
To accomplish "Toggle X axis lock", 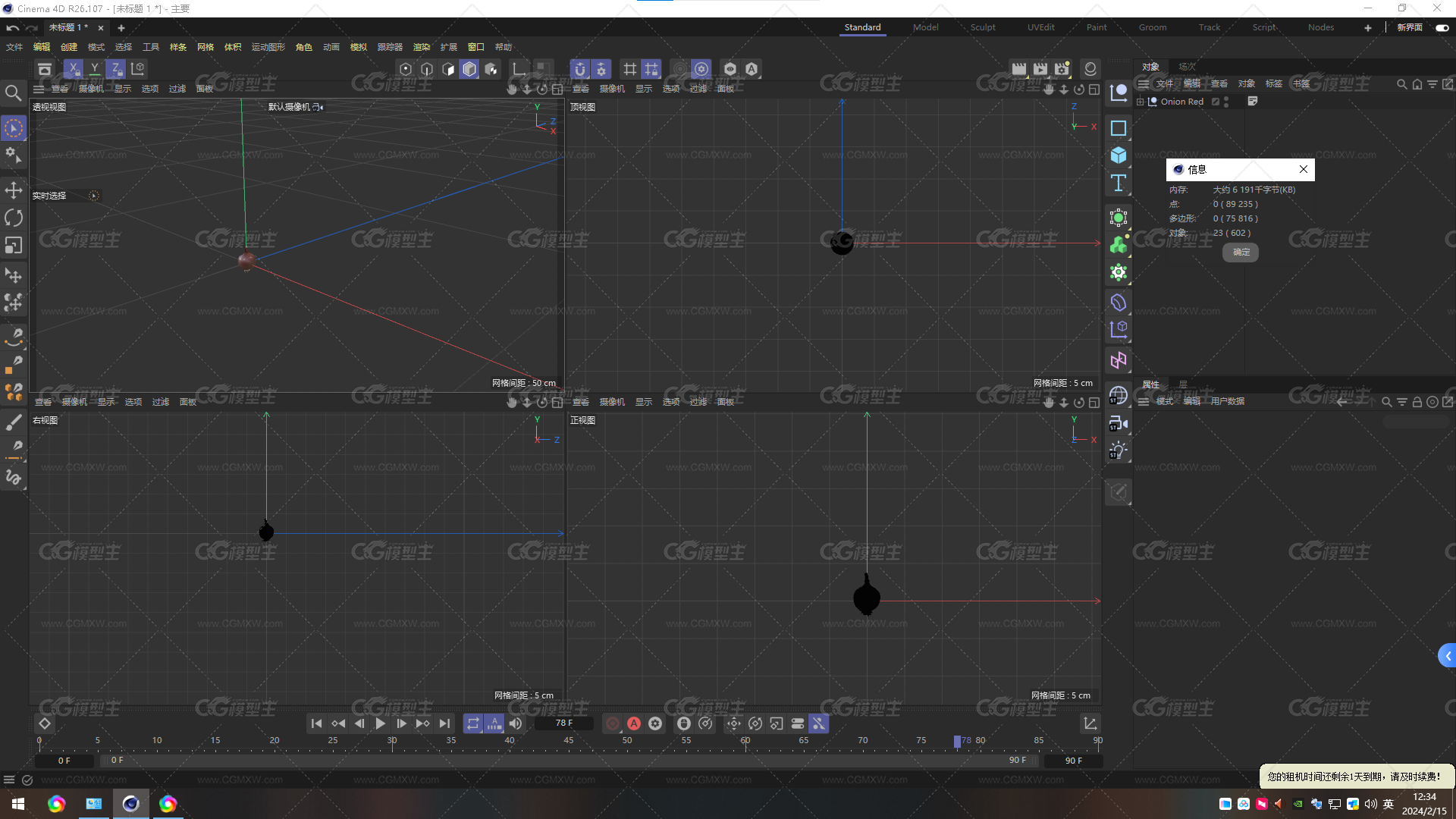I will coord(73,69).
